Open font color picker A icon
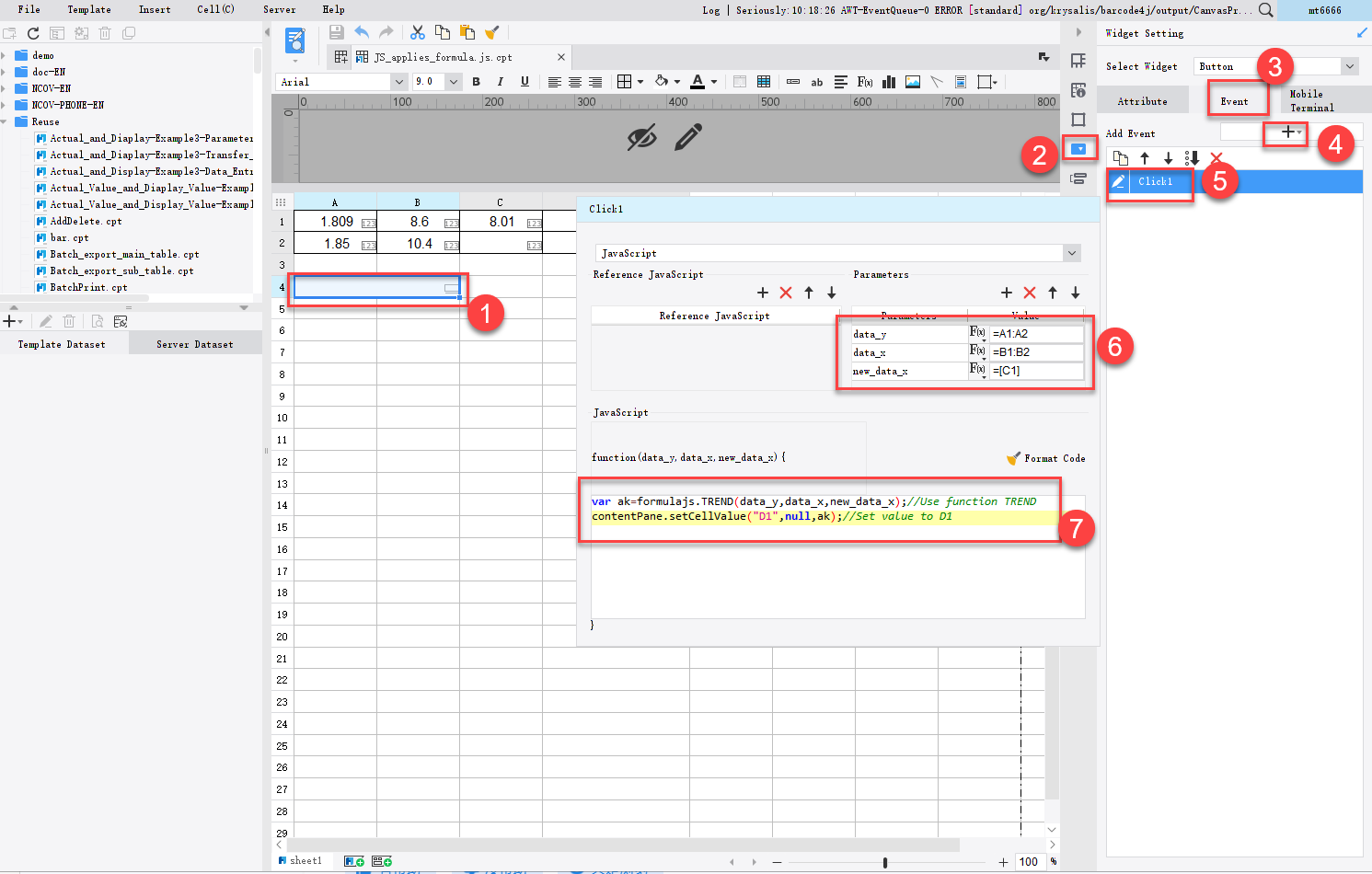The height and width of the screenshot is (874, 1372). (x=698, y=82)
